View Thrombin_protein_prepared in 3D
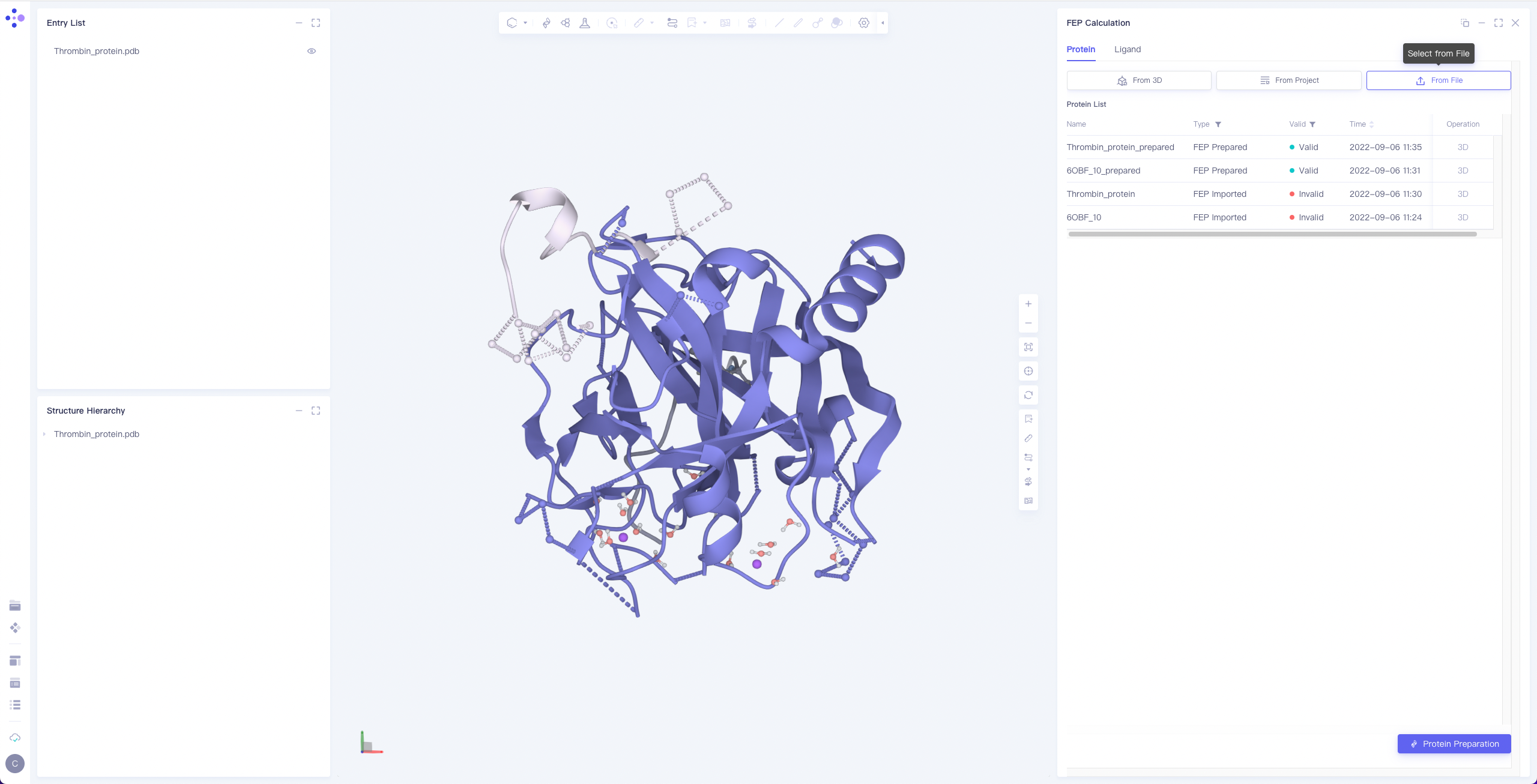Screen dimensions: 1537x784 pyautogui.click(x=1463, y=147)
